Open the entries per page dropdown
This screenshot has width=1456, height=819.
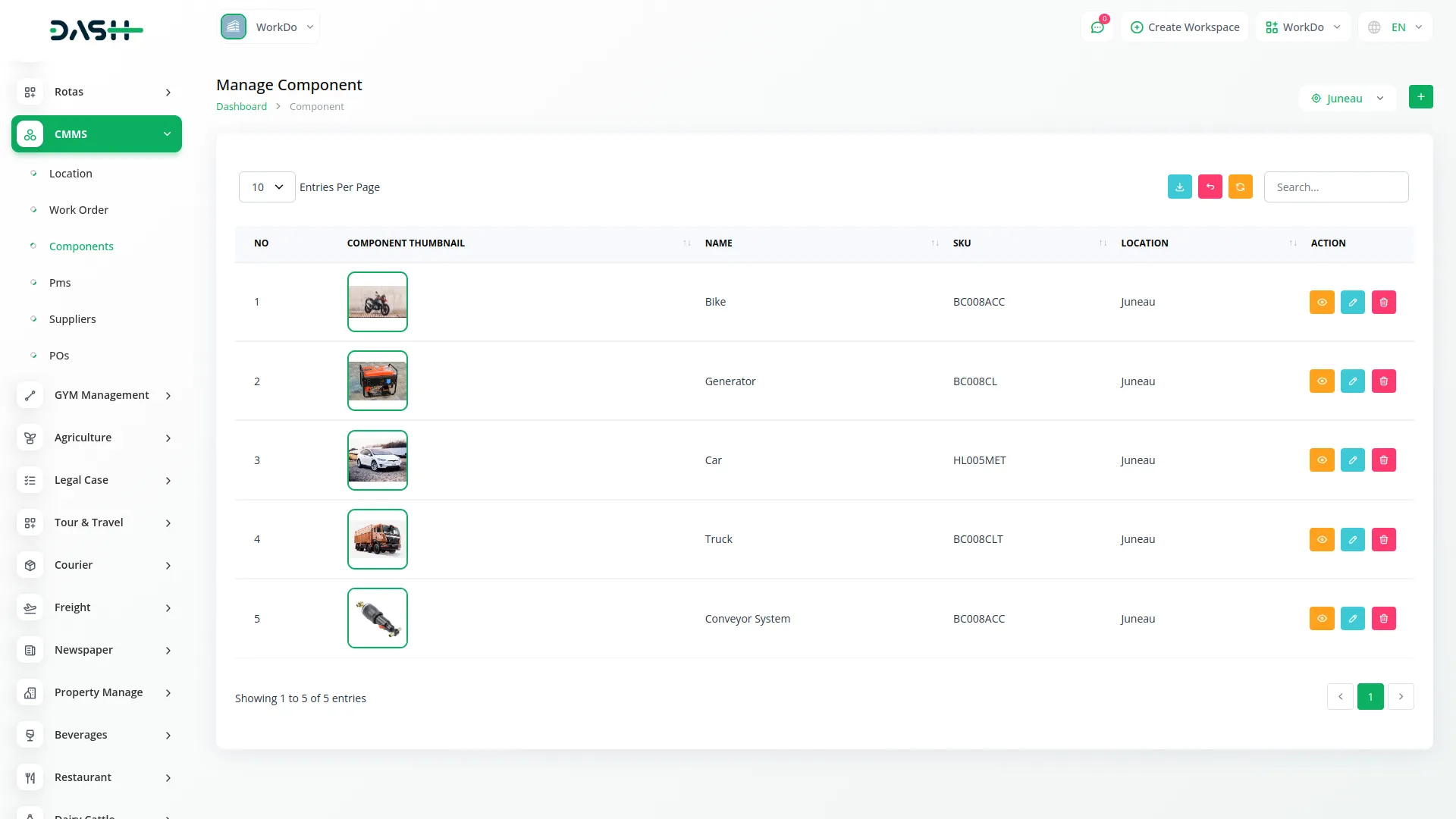click(x=267, y=187)
